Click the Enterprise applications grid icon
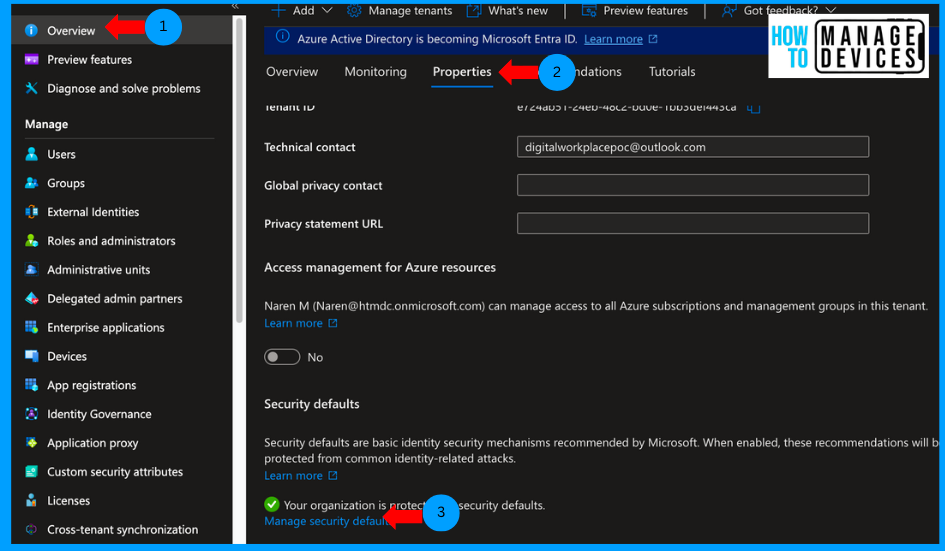This screenshot has height=551, width=945. tap(31, 327)
